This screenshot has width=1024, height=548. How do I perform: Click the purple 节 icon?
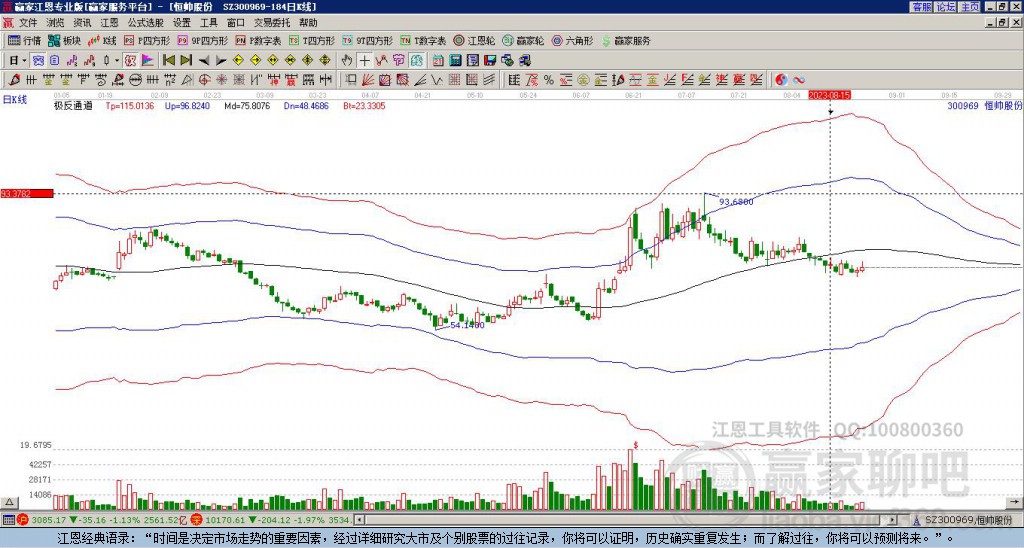tap(399, 60)
